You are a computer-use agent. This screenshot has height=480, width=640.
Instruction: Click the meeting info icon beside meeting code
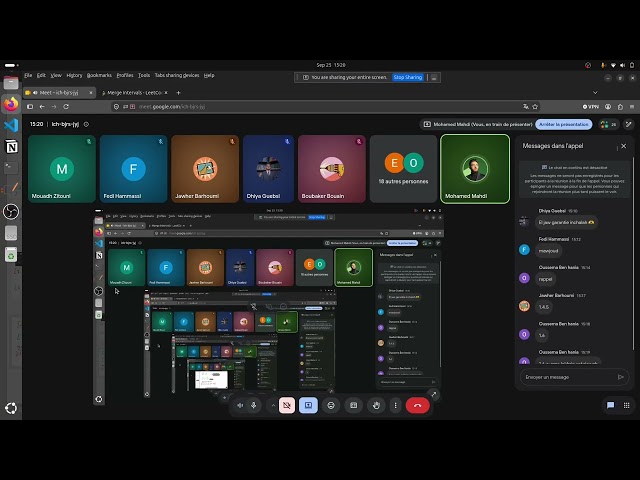pyautogui.click(x=86, y=124)
